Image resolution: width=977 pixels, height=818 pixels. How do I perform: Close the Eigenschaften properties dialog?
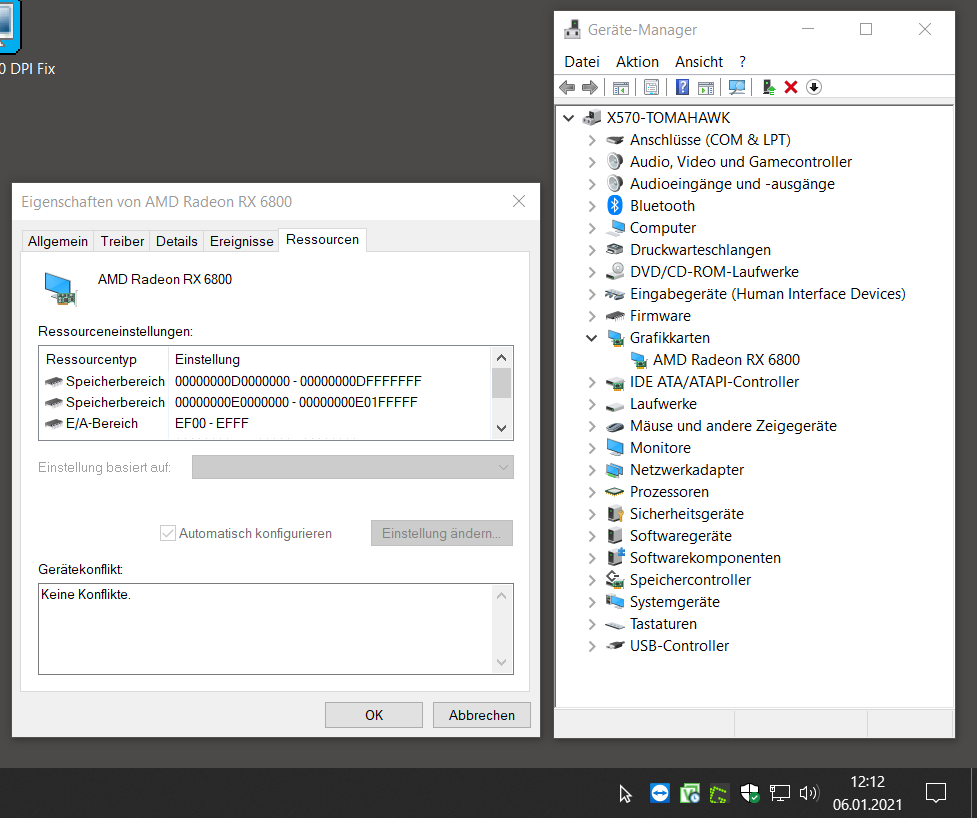(x=519, y=201)
